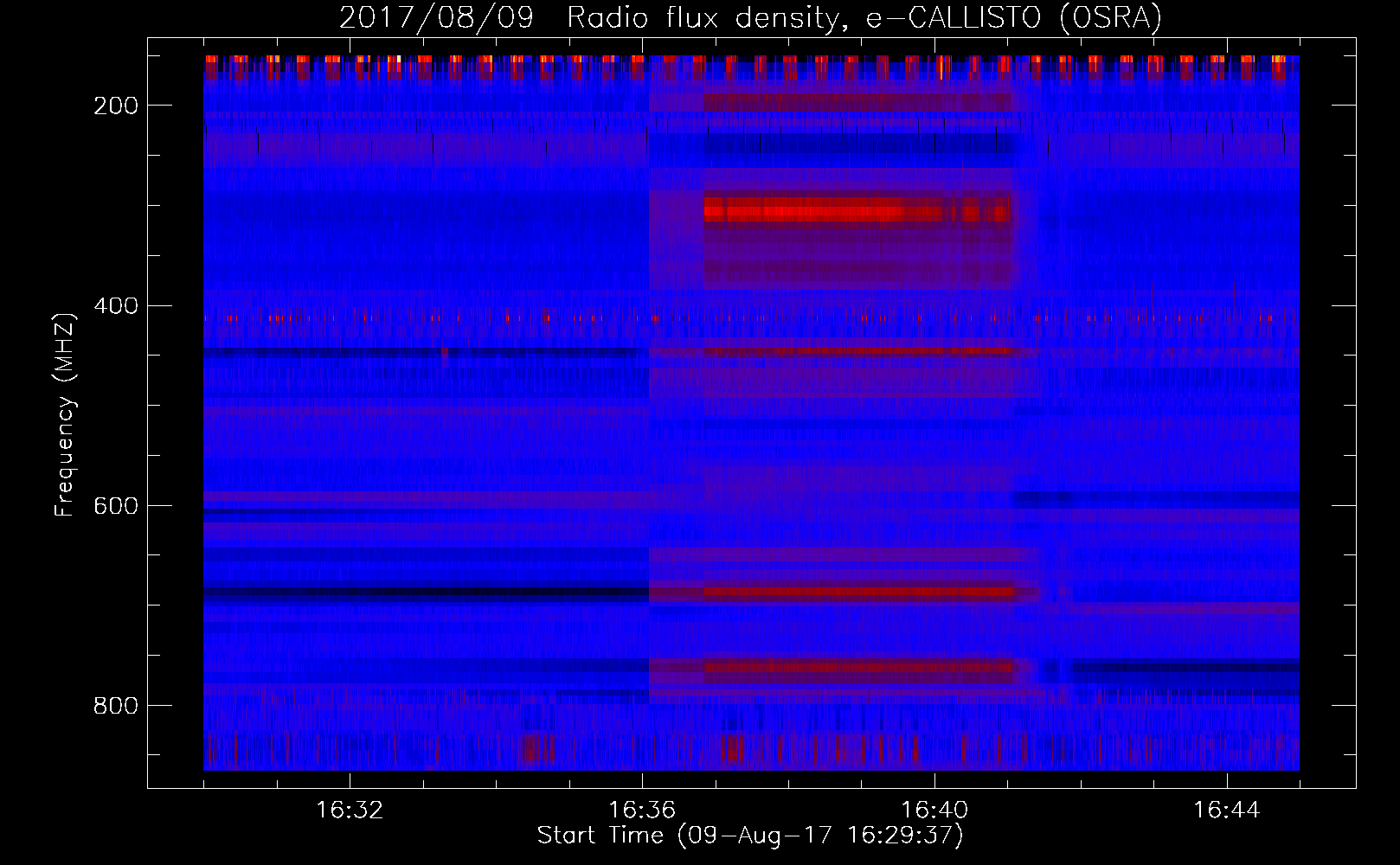Viewport: 1400px width, 865px height.
Task: Click the plot title '2017/08/09 Radio flux density, e-CALLISTO (OSRA)'
Action: click(x=750, y=17)
